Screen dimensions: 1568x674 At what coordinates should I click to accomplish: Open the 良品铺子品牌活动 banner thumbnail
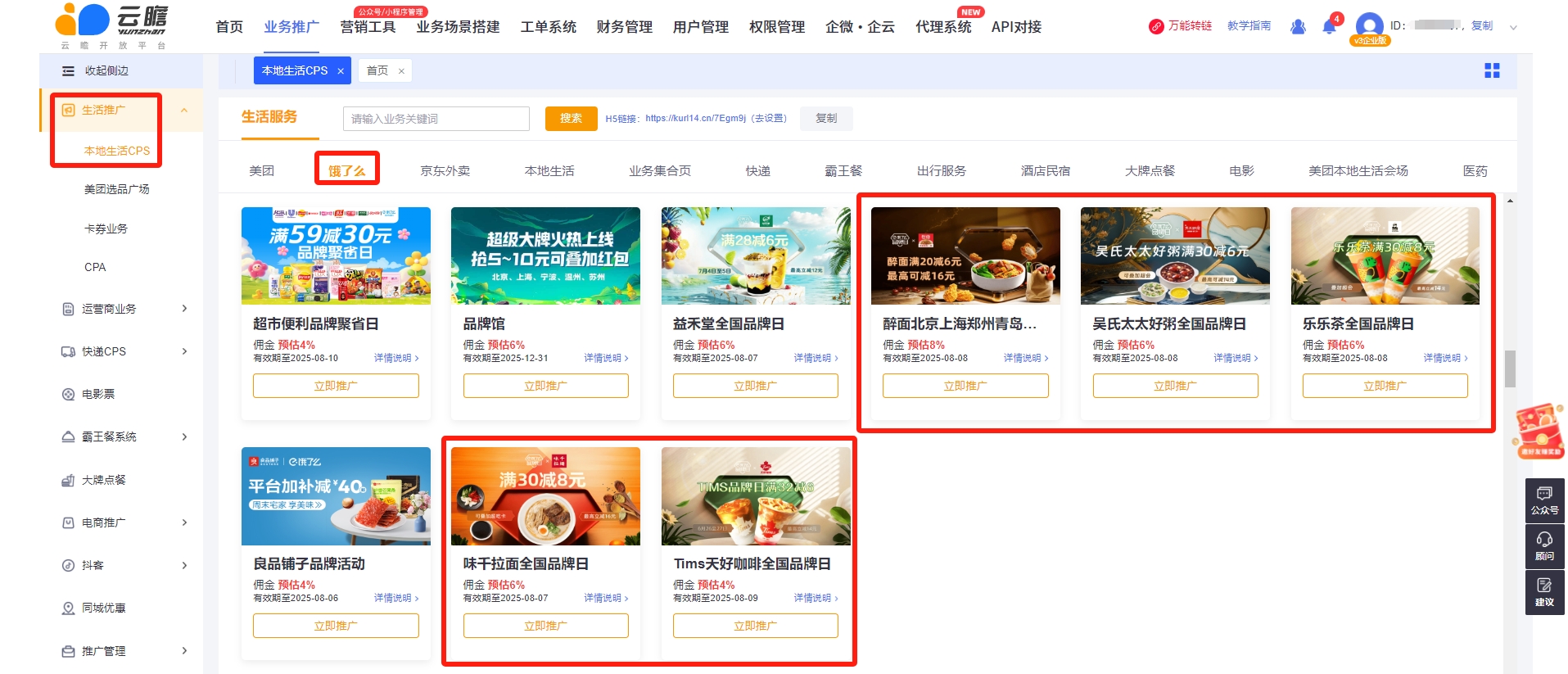[336, 496]
